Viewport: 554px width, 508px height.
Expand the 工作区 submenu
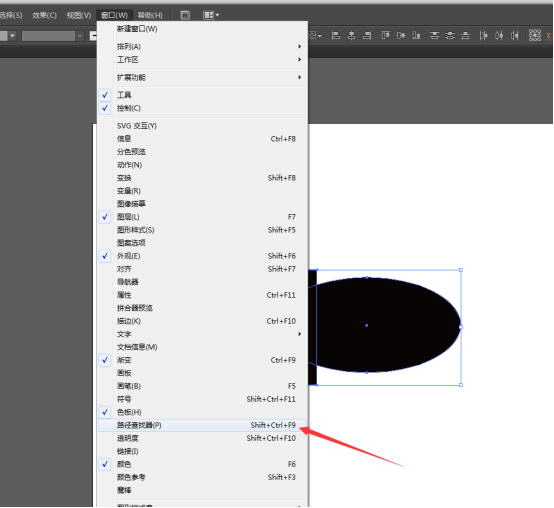pyautogui.click(x=203, y=59)
